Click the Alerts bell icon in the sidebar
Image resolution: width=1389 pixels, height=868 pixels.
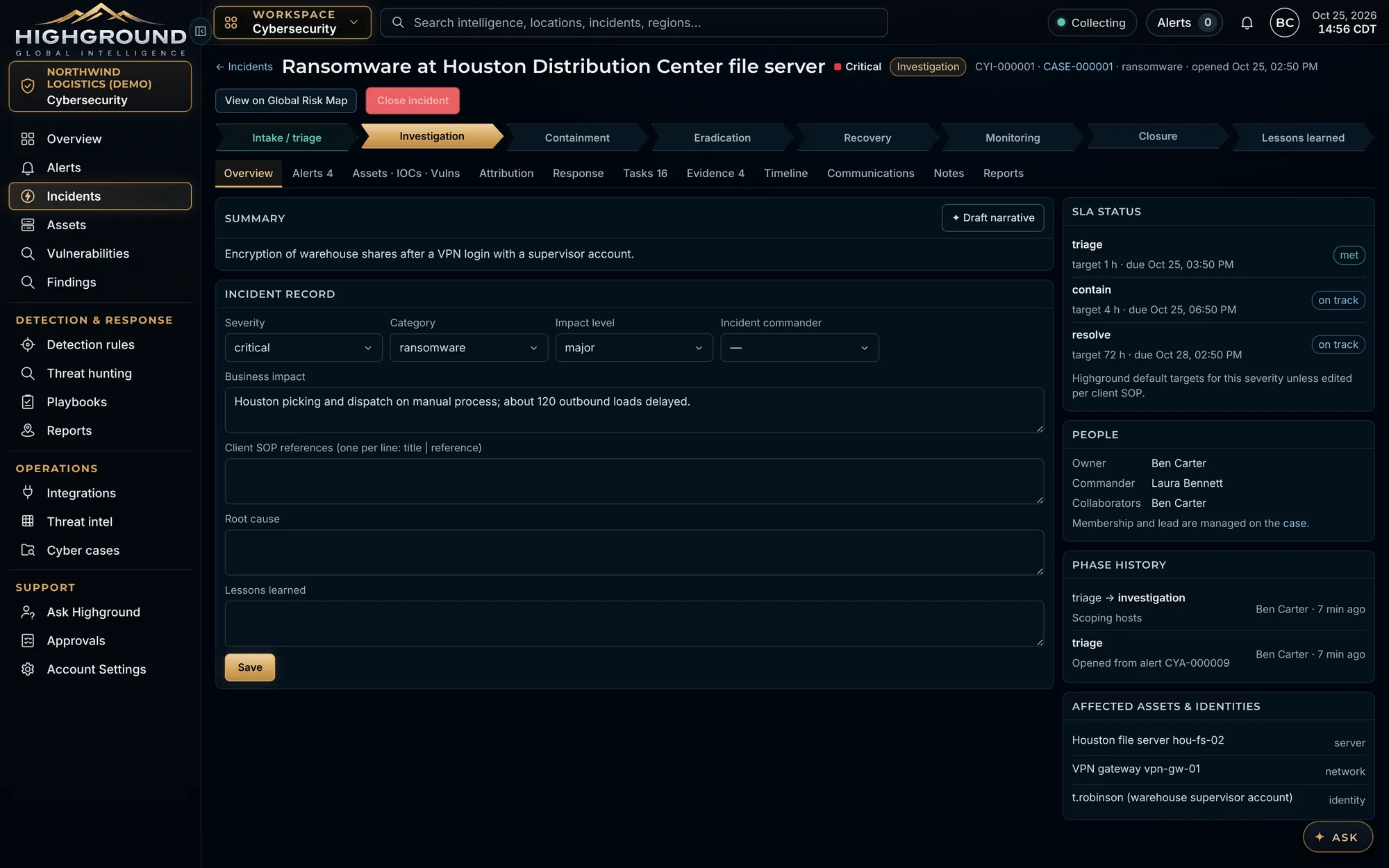pos(28,167)
